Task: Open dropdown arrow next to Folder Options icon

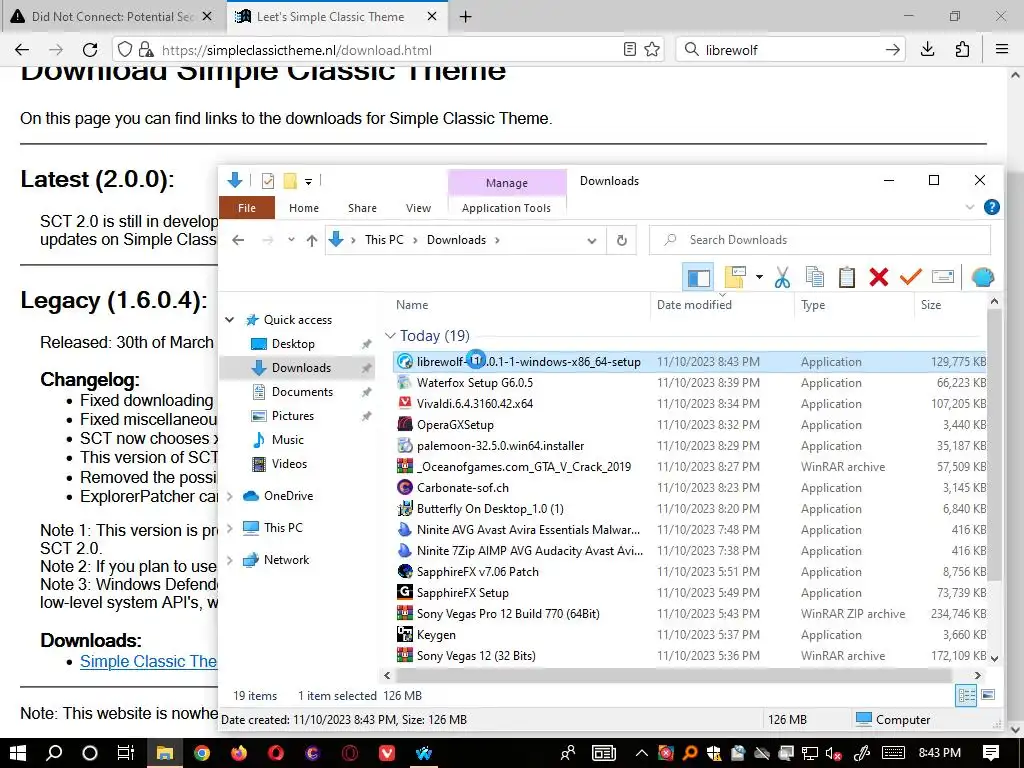Action: (759, 278)
